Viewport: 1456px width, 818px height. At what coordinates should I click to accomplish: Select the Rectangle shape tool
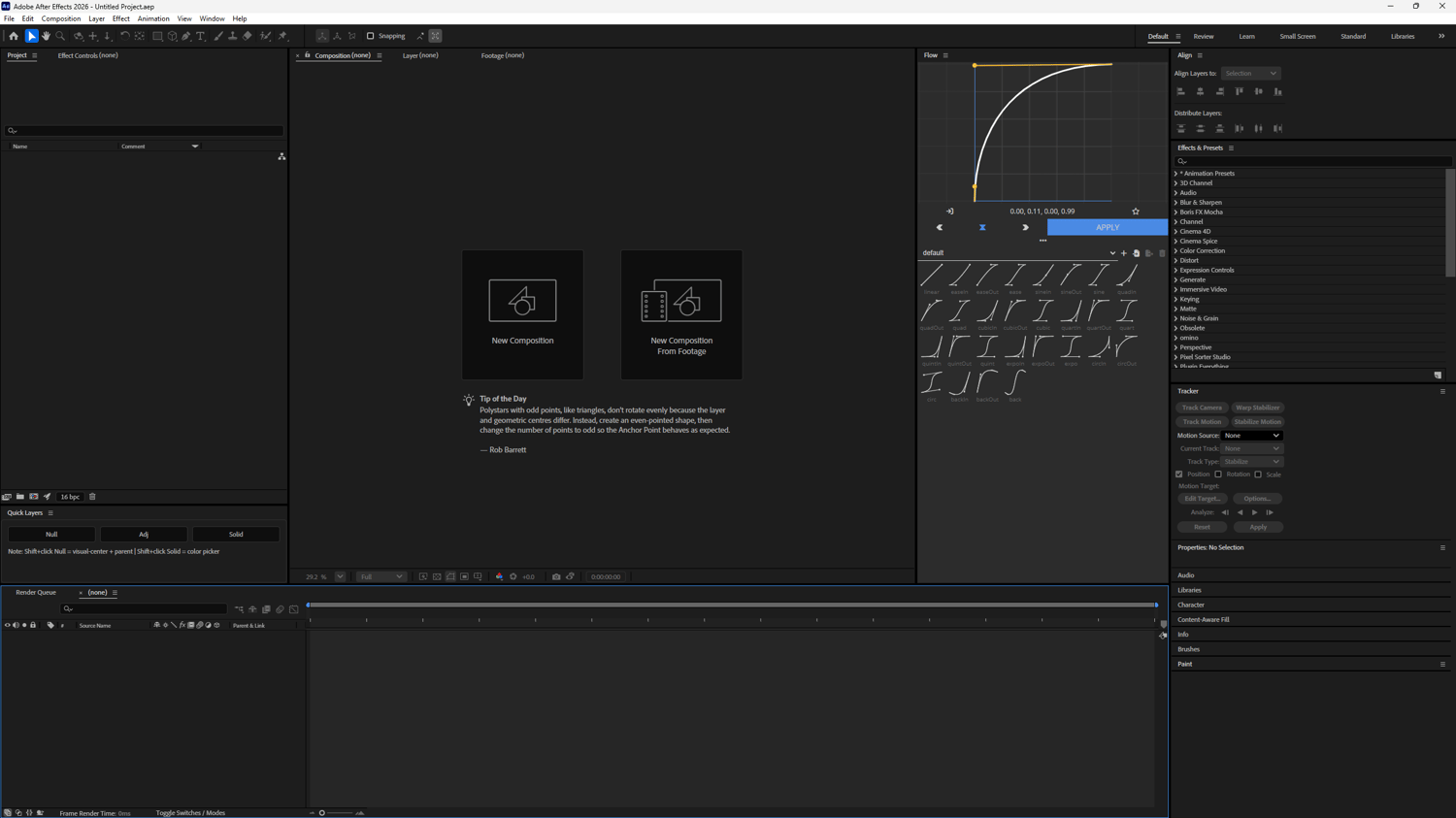[157, 36]
